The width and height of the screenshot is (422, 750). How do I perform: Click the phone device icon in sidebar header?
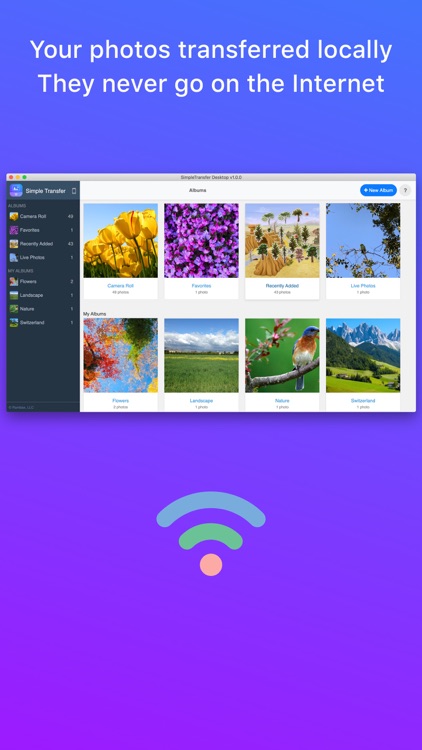pos(74,191)
